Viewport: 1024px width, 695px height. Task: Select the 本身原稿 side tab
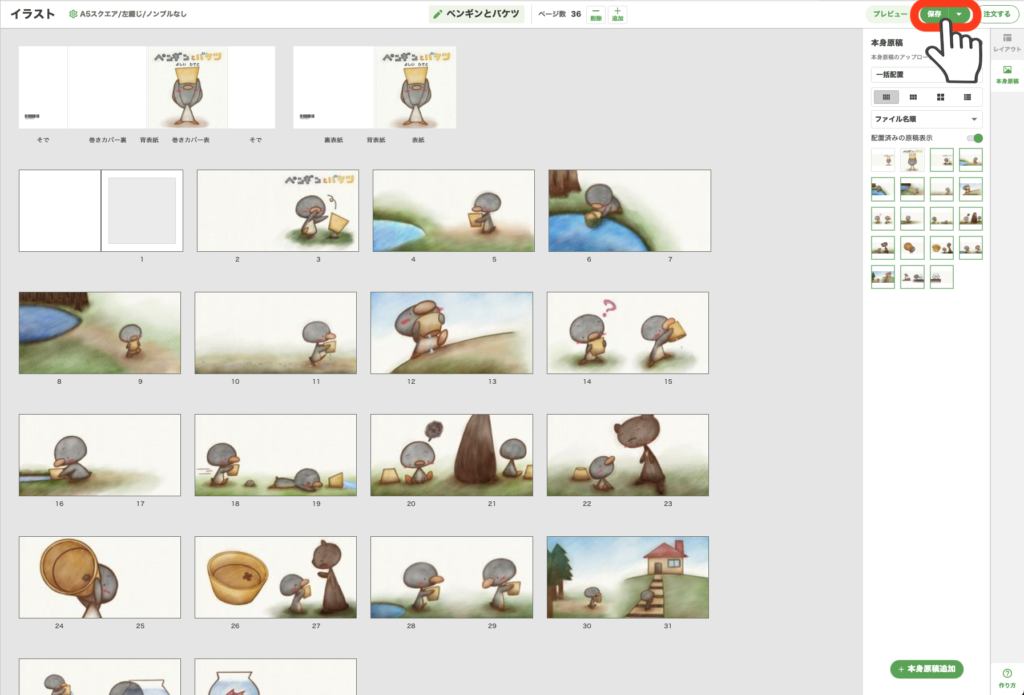pos(1006,75)
